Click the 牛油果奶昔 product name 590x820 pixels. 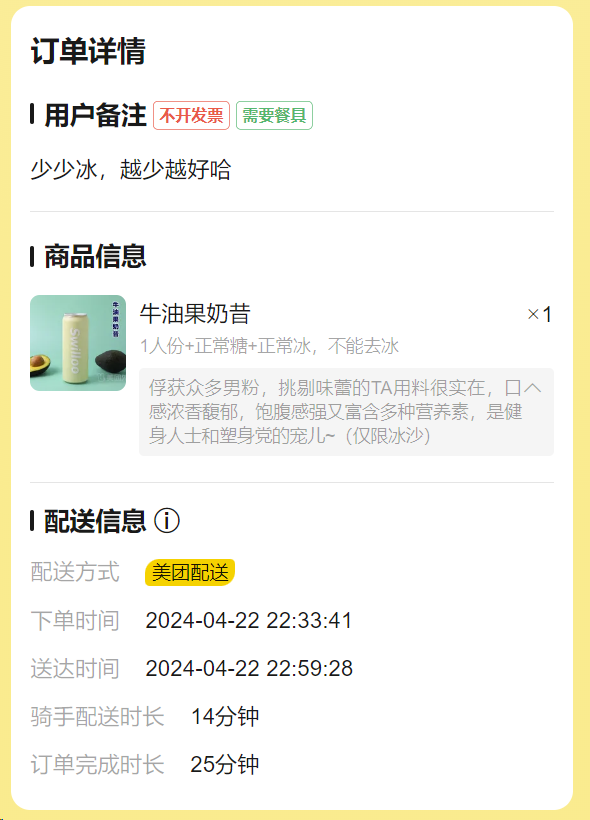tap(195, 314)
